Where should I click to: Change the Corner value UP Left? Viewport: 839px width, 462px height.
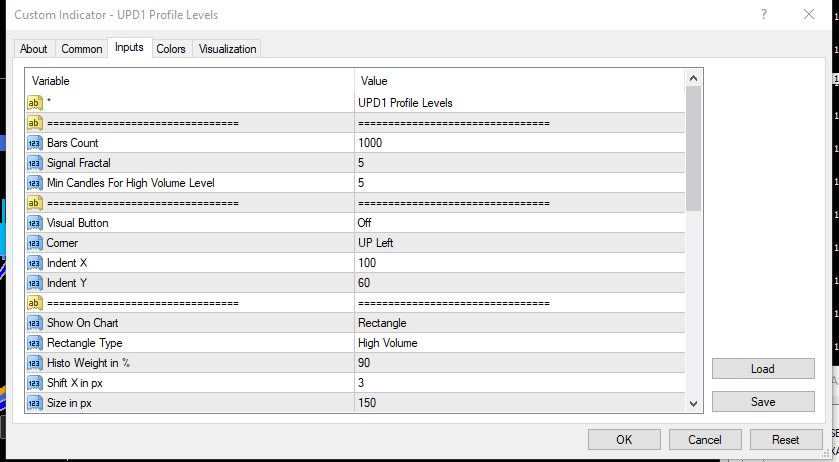[520, 243]
